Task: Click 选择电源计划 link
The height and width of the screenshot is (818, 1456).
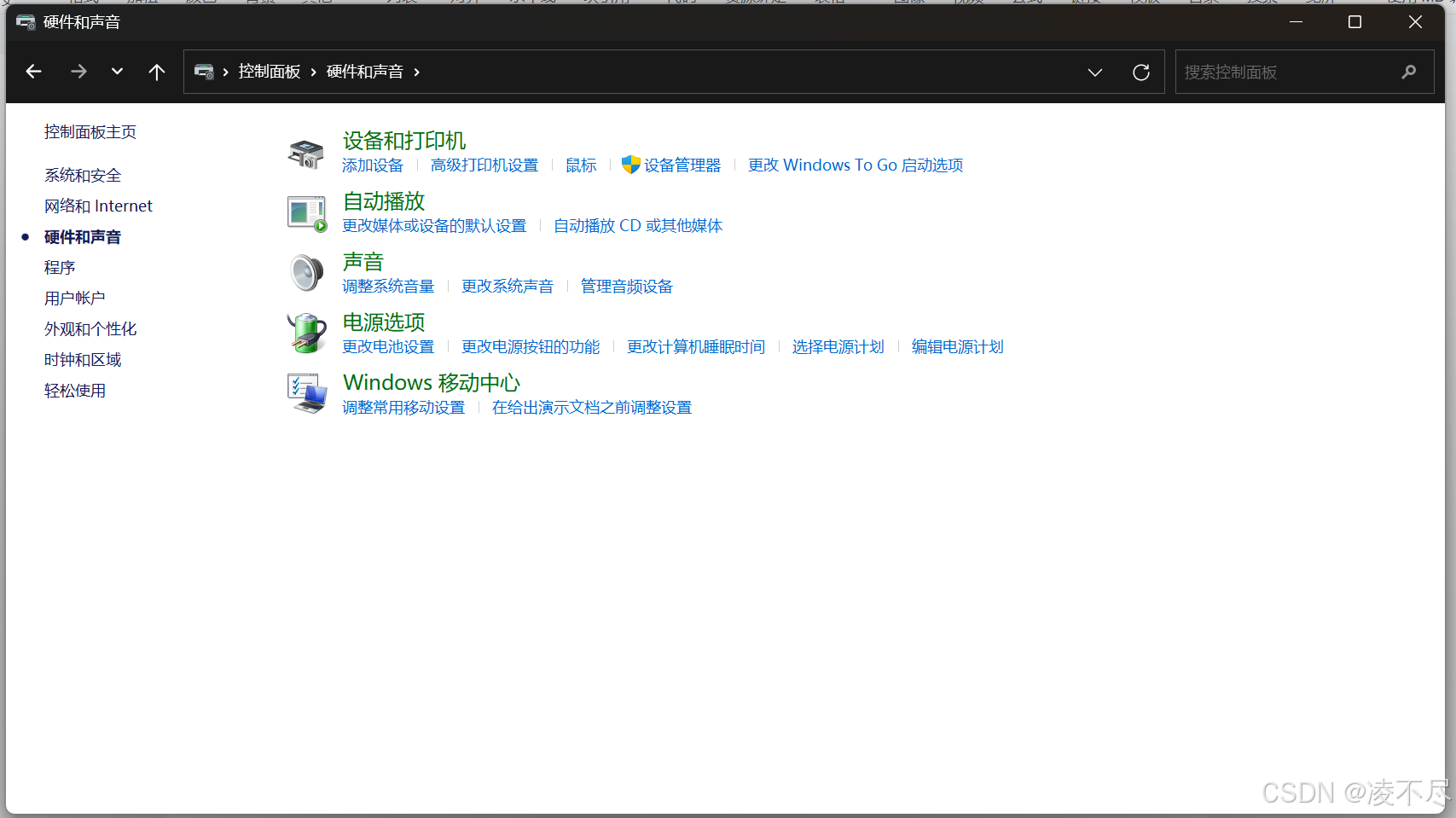Action: tap(838, 347)
